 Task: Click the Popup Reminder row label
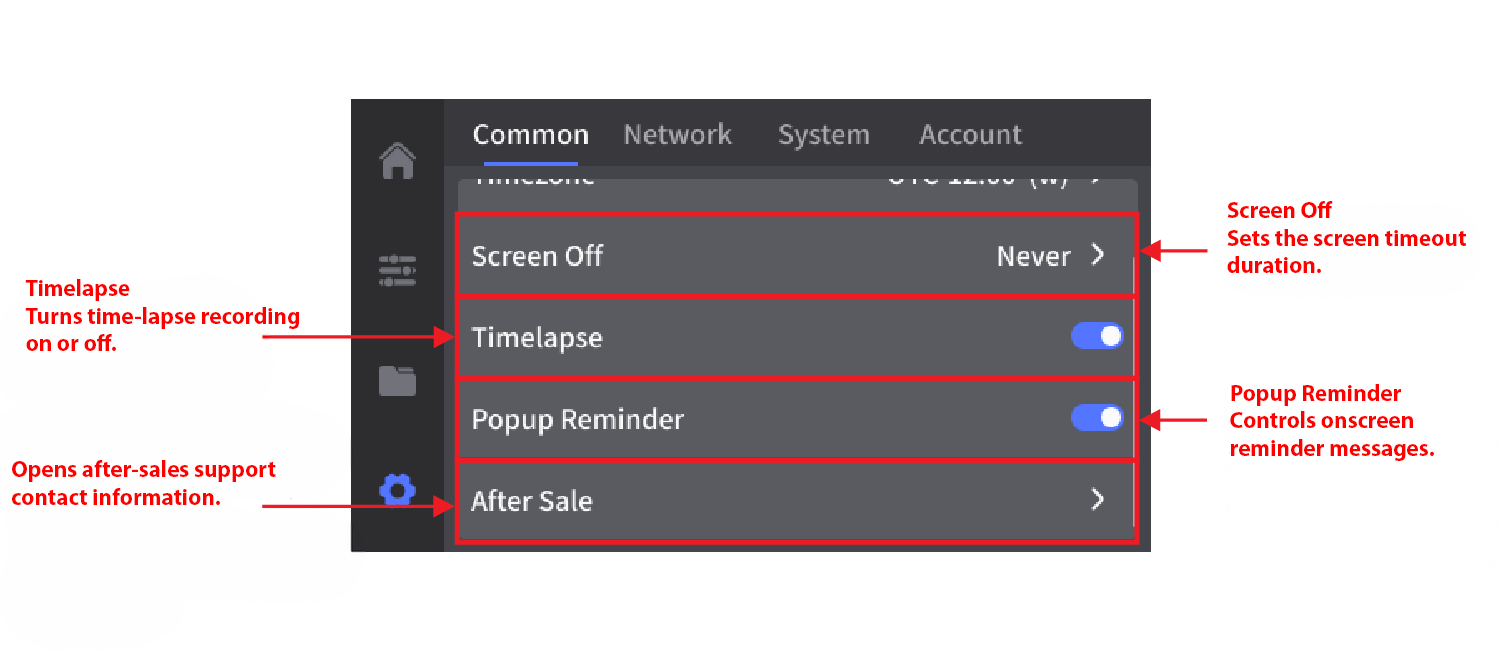click(x=577, y=420)
